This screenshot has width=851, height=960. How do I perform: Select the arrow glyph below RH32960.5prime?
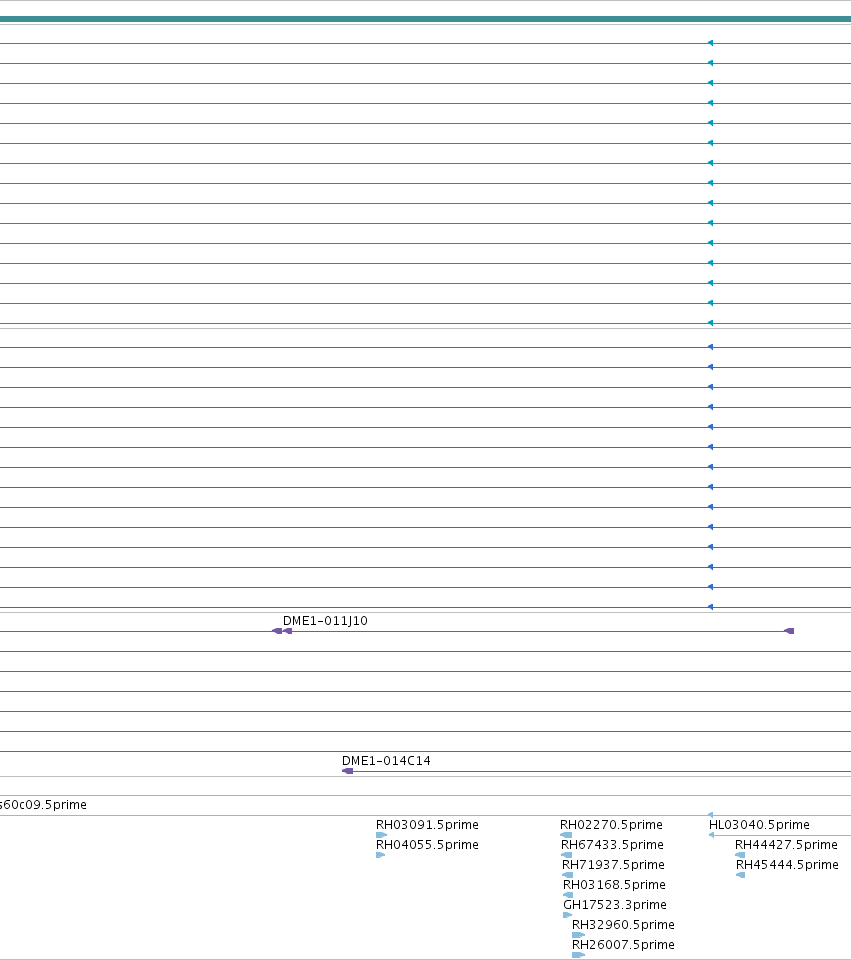(x=579, y=935)
